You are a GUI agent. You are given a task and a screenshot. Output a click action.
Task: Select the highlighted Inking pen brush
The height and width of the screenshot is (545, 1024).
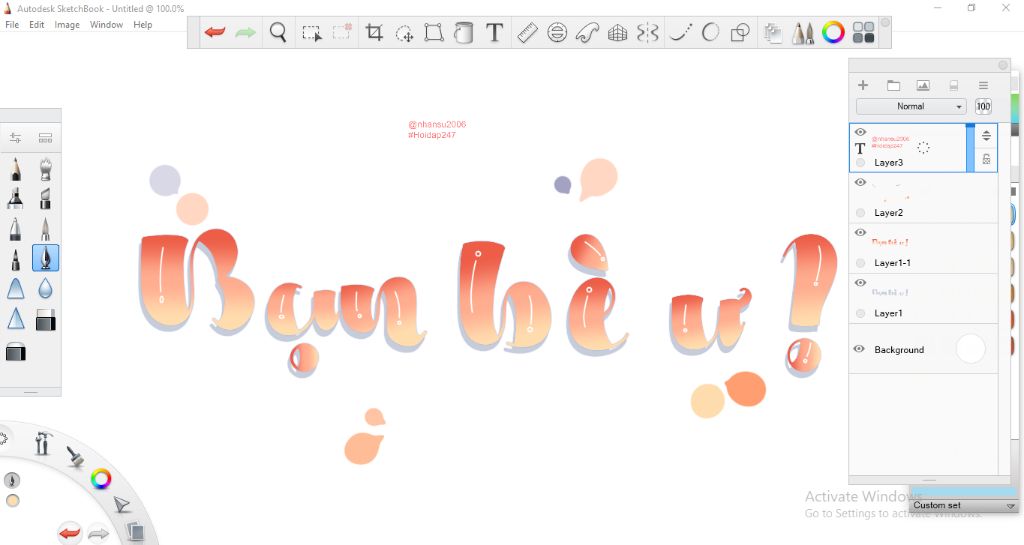tap(45, 258)
